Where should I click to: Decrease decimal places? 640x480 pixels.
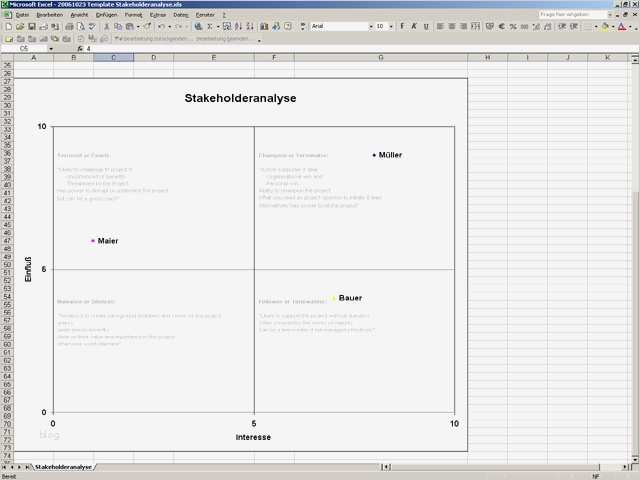548,27
